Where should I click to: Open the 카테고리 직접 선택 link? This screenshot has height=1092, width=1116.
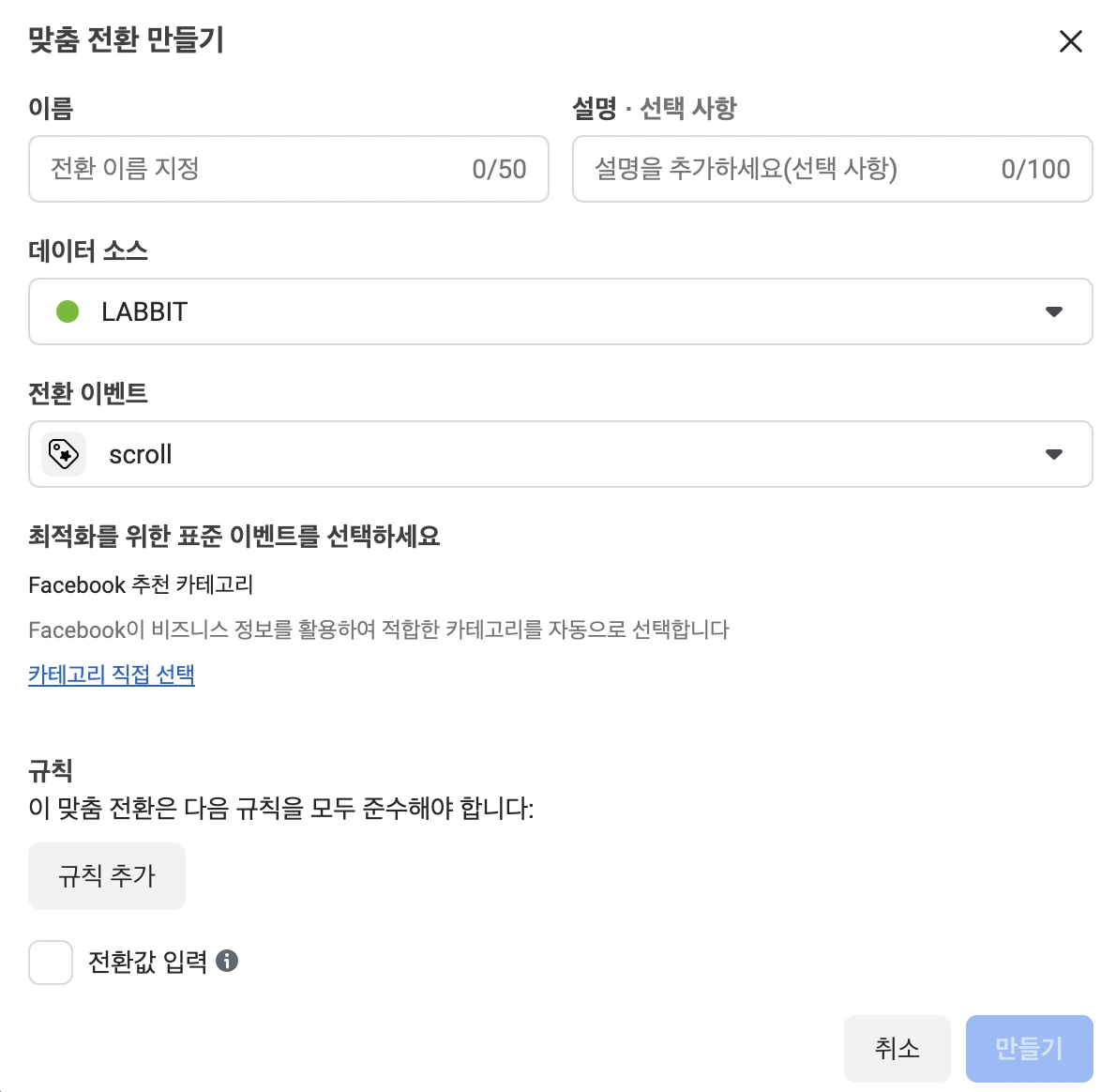click(x=111, y=674)
